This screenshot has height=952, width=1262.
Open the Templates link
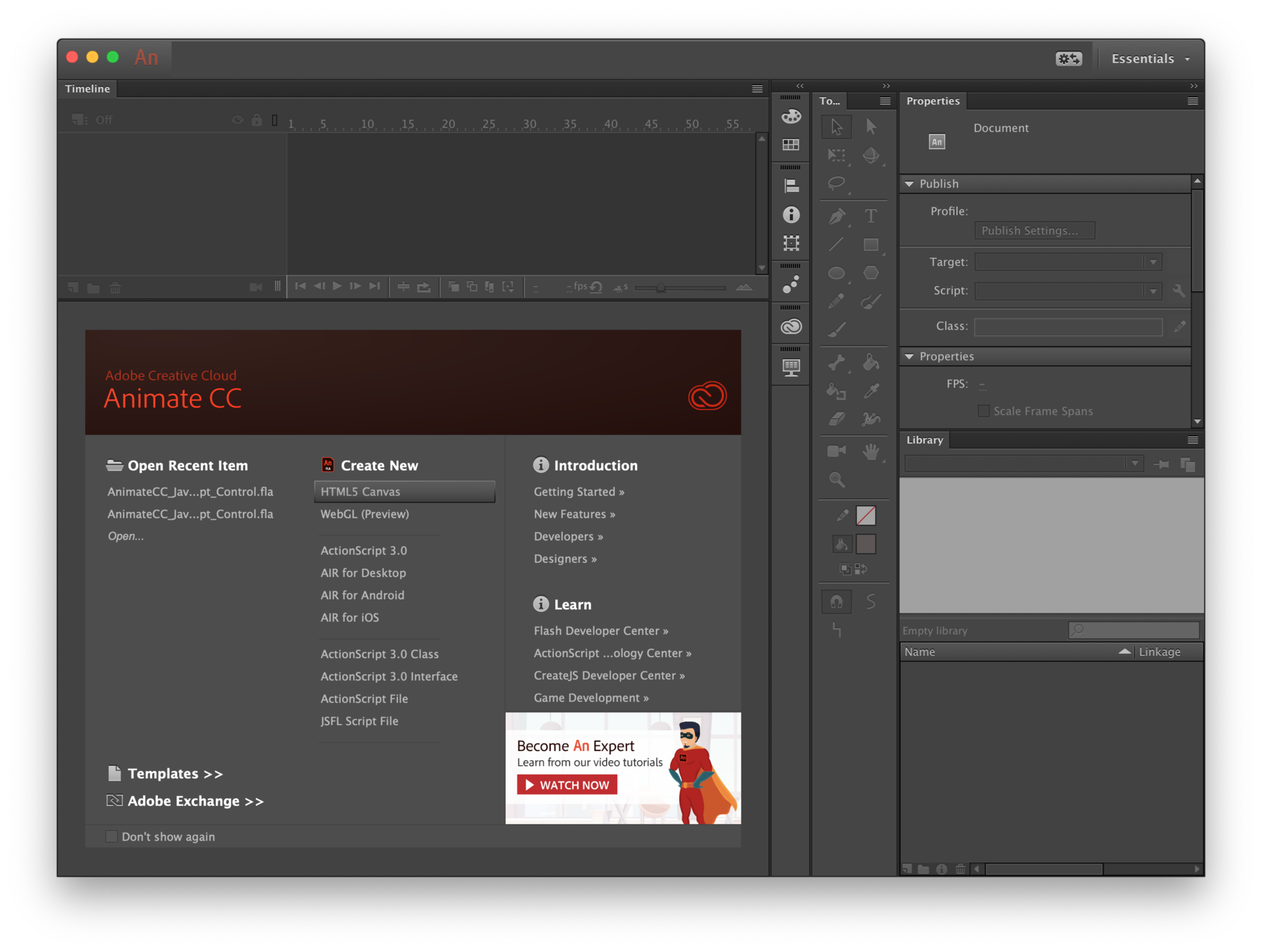click(x=175, y=774)
